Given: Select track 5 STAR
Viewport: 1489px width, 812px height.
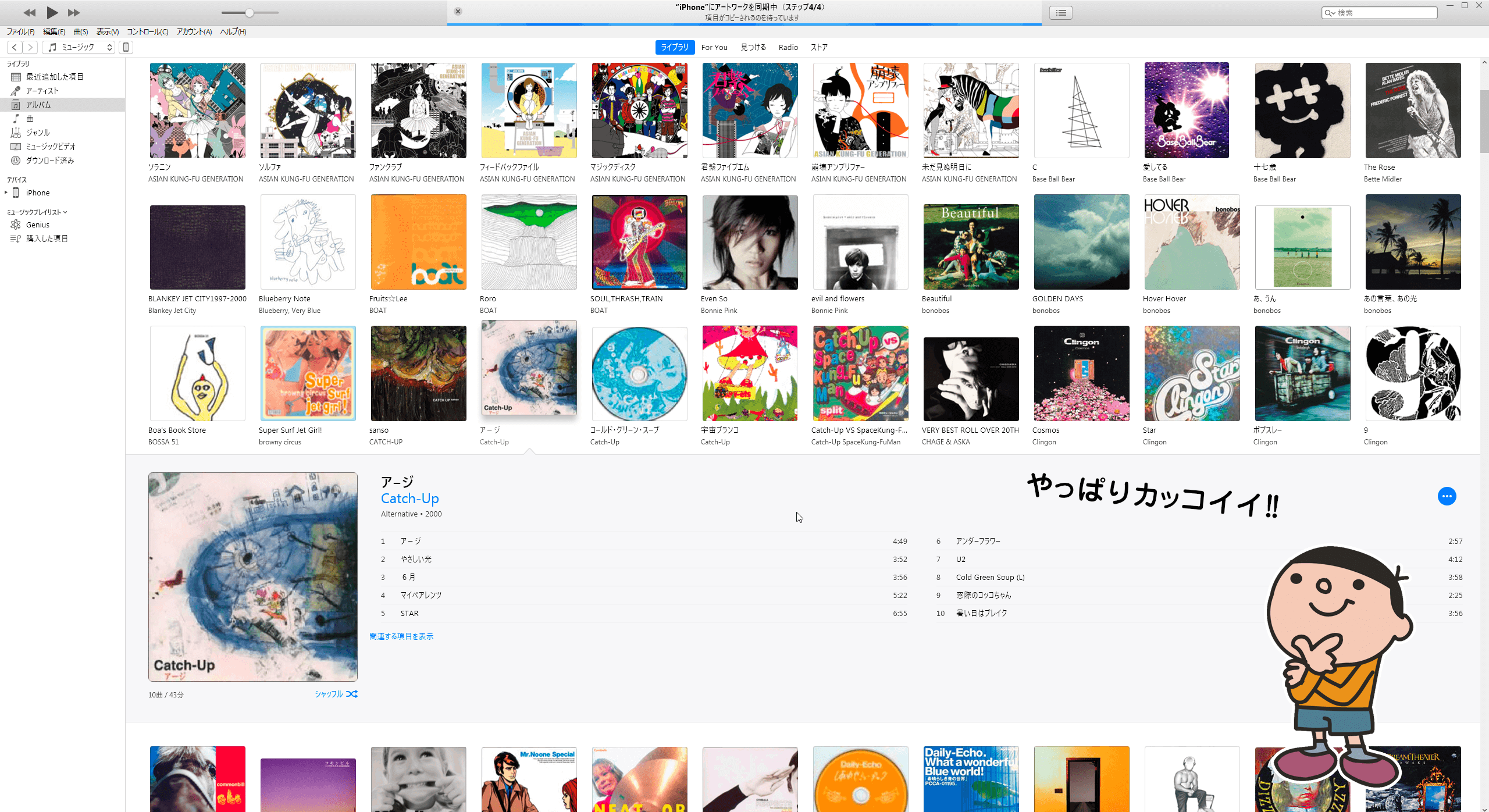Looking at the screenshot, I should tap(644, 613).
